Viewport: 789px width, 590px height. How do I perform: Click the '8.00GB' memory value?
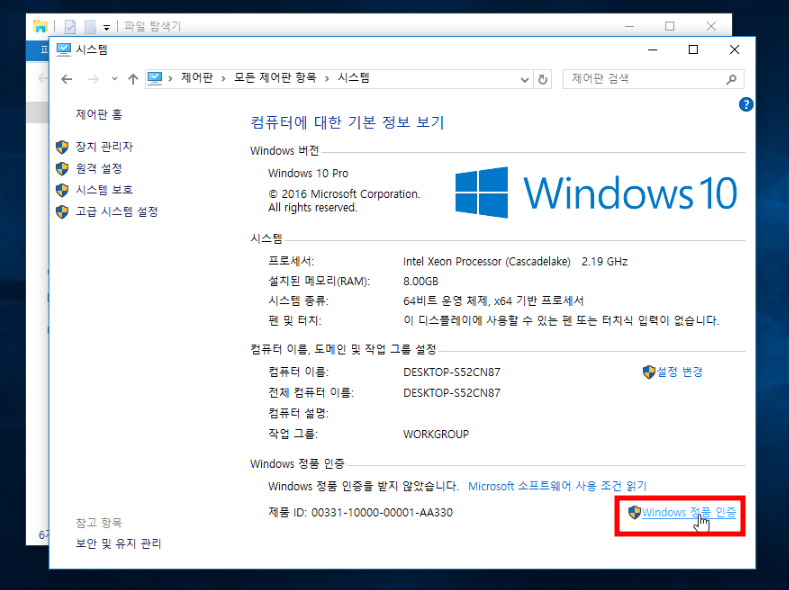tap(421, 281)
